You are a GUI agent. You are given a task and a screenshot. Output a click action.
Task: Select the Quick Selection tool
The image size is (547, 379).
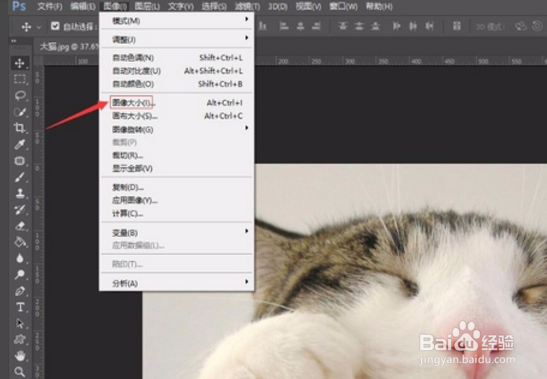tap(20, 112)
